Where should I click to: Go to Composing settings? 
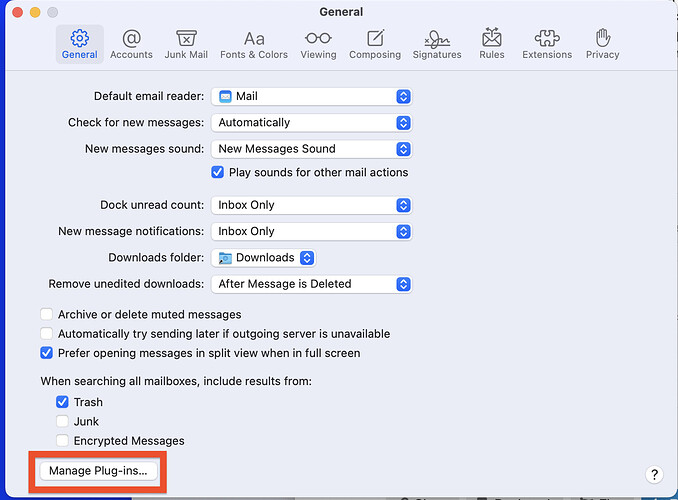click(375, 44)
